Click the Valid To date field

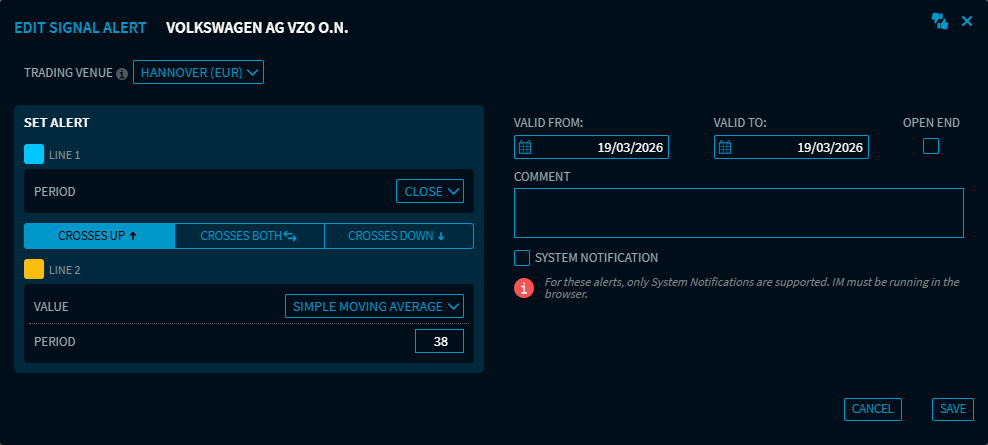[x=791, y=147]
